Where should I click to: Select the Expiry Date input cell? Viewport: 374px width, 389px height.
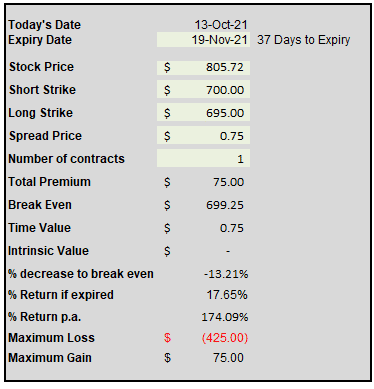[x=203, y=40]
